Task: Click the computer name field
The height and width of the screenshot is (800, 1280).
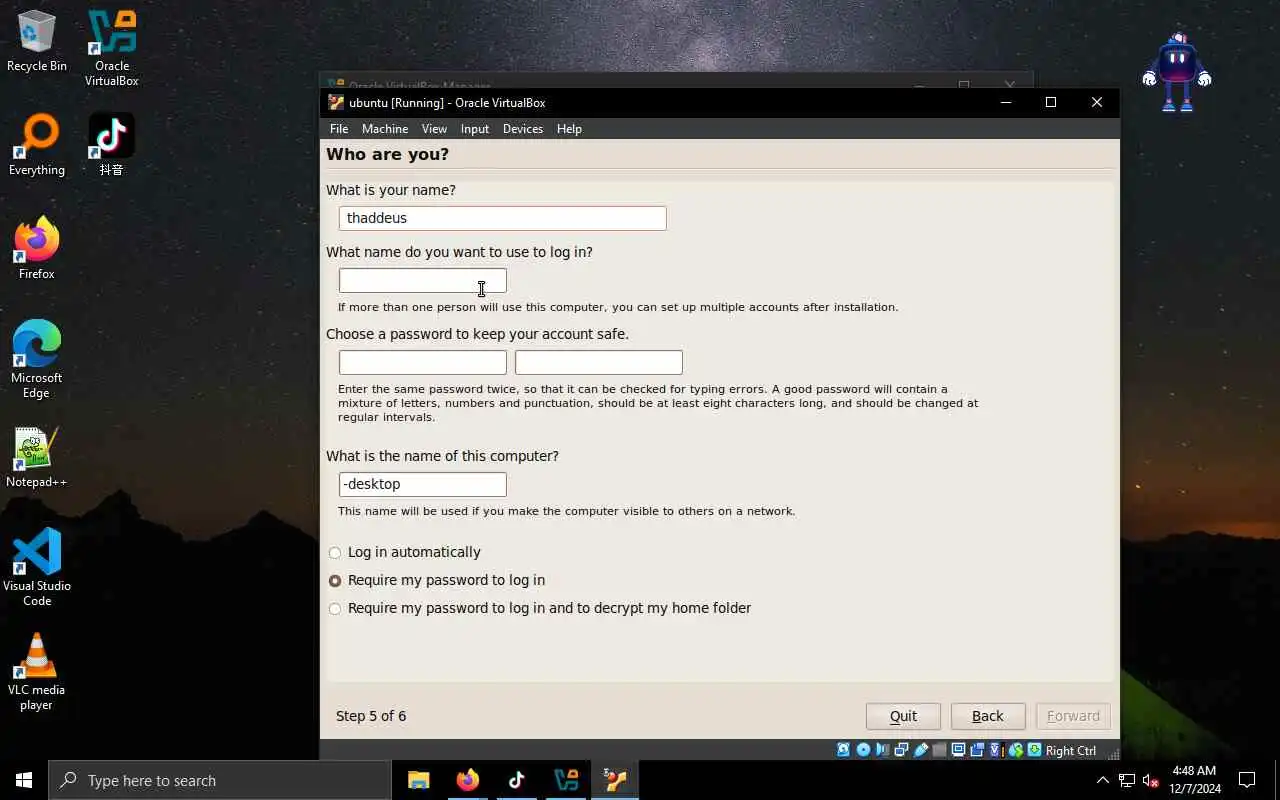Action: [422, 484]
